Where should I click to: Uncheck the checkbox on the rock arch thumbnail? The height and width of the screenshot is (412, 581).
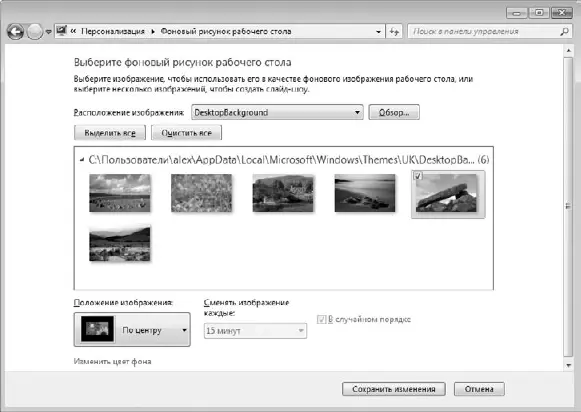pos(418,176)
